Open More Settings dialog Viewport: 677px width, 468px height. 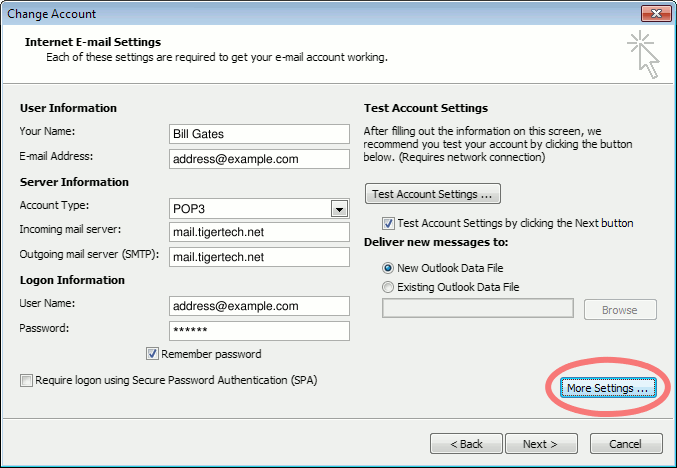tap(607, 388)
